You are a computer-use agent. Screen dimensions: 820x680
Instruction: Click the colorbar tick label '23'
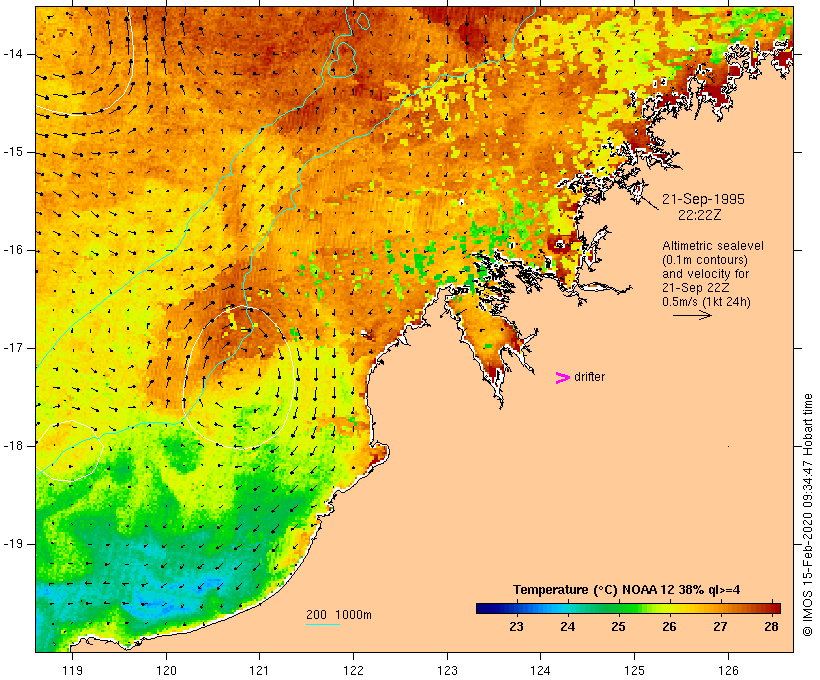[x=517, y=627]
